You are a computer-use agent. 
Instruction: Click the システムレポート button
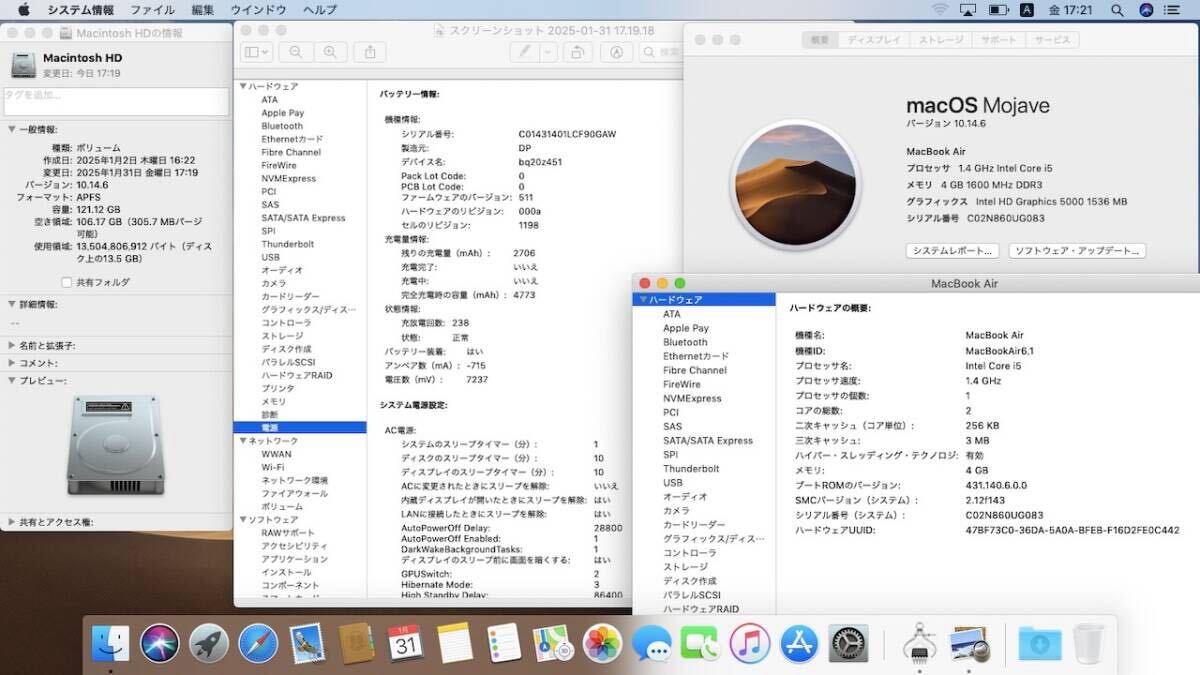(953, 251)
